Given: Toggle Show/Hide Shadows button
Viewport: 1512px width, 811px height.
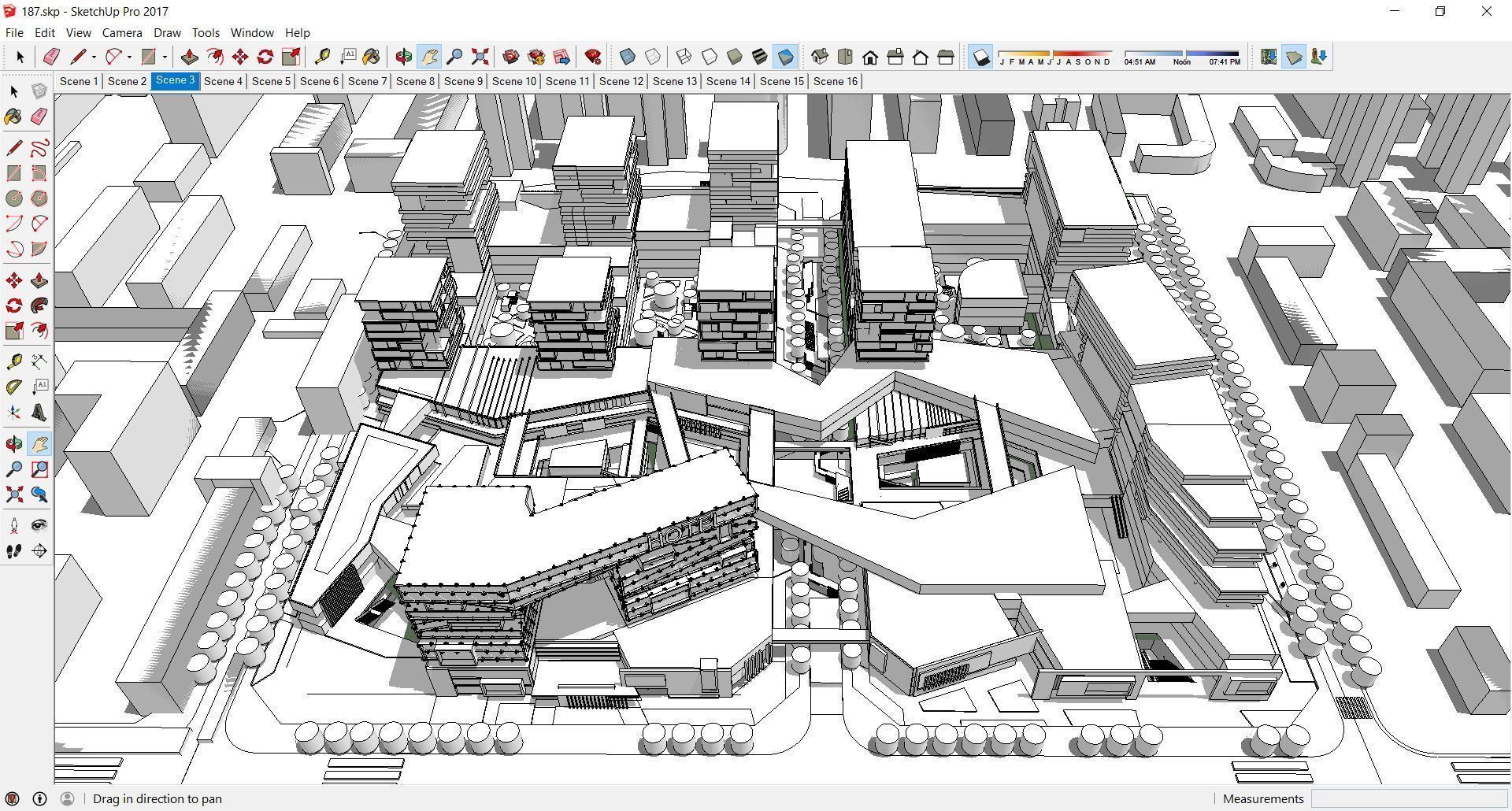Looking at the screenshot, I should pyautogui.click(x=980, y=57).
